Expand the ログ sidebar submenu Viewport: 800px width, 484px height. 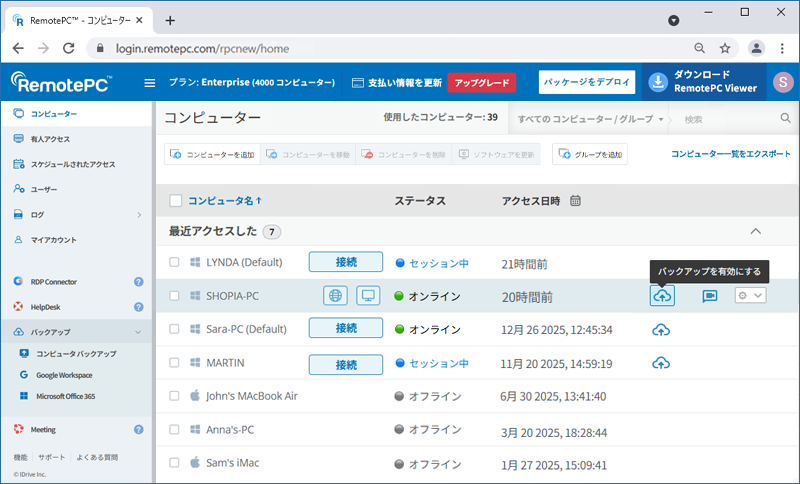(139, 215)
